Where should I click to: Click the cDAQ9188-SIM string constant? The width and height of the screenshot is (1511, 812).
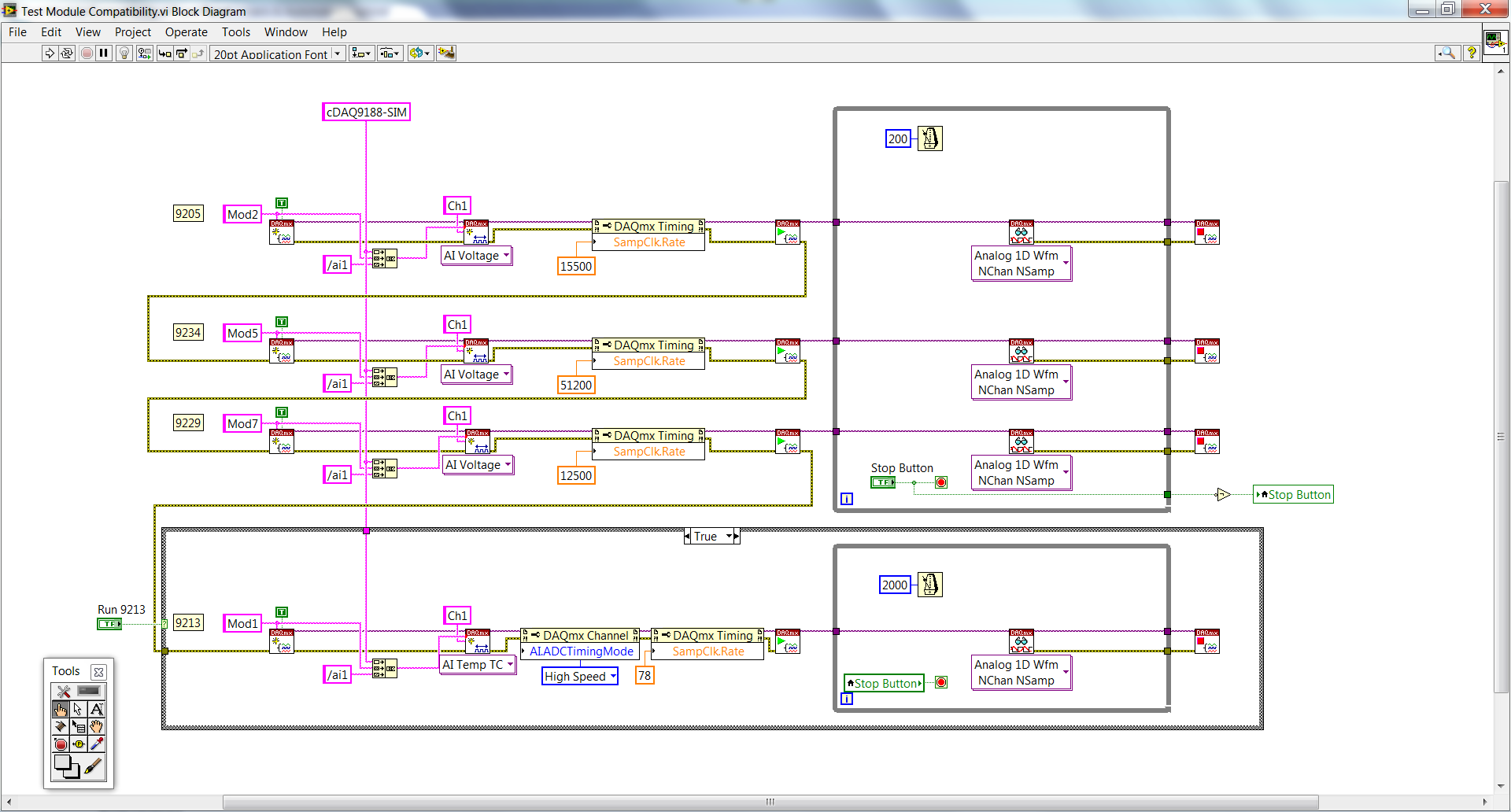point(367,112)
